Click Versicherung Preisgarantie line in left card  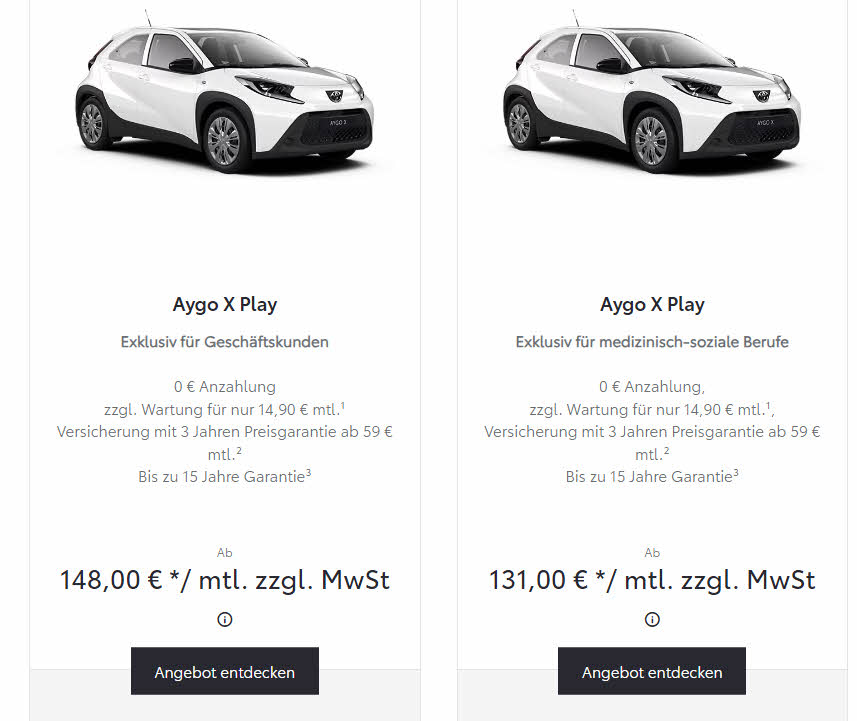click(x=225, y=443)
